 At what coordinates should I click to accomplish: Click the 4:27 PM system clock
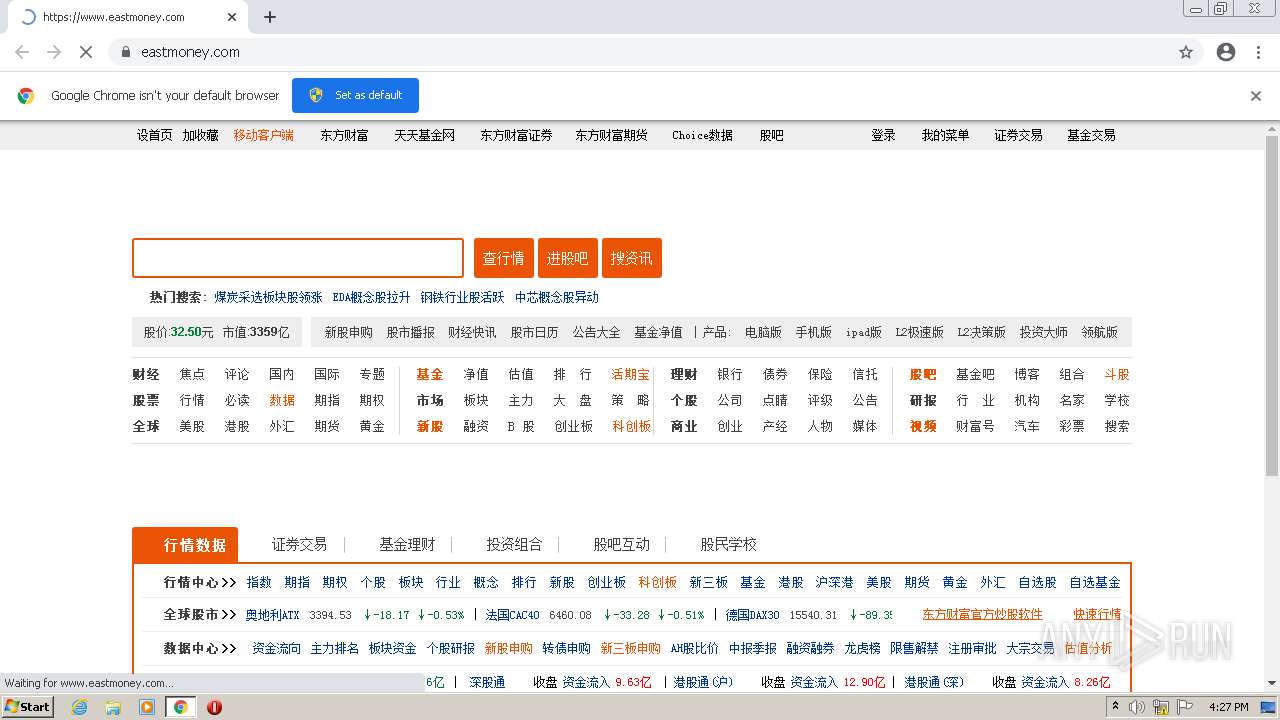[1228, 707]
